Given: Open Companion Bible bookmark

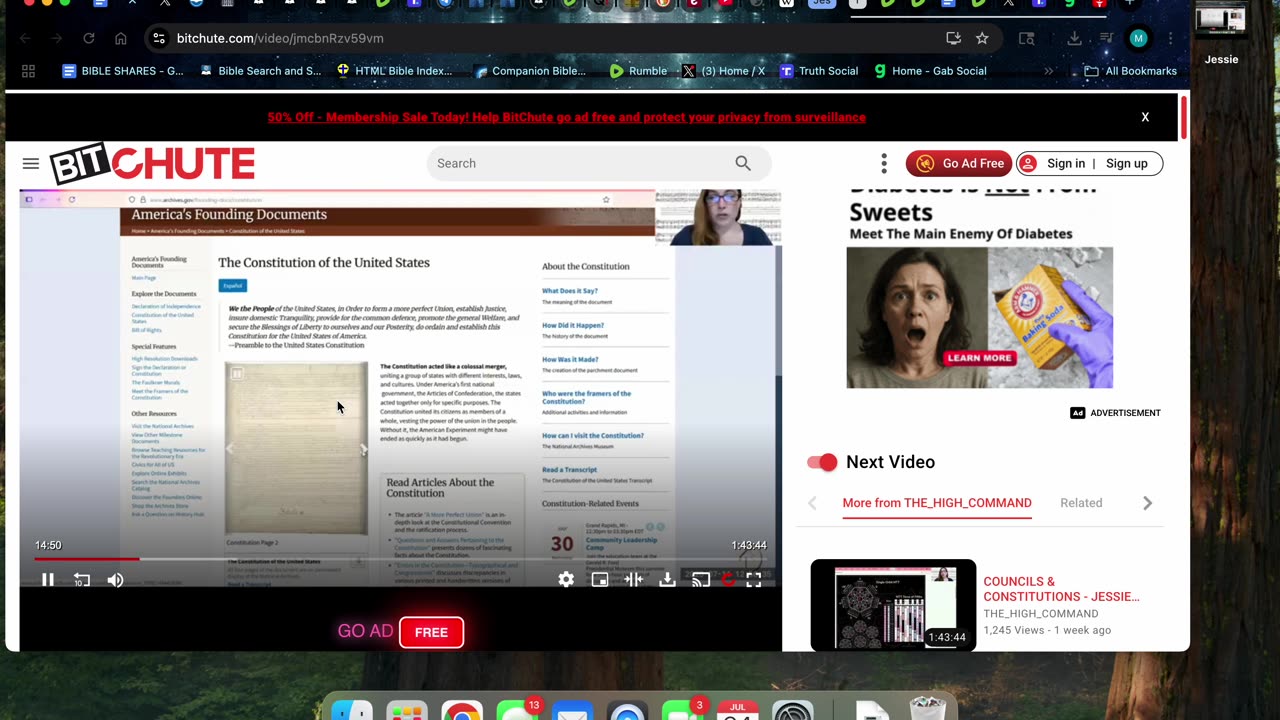Looking at the screenshot, I should coord(531,71).
